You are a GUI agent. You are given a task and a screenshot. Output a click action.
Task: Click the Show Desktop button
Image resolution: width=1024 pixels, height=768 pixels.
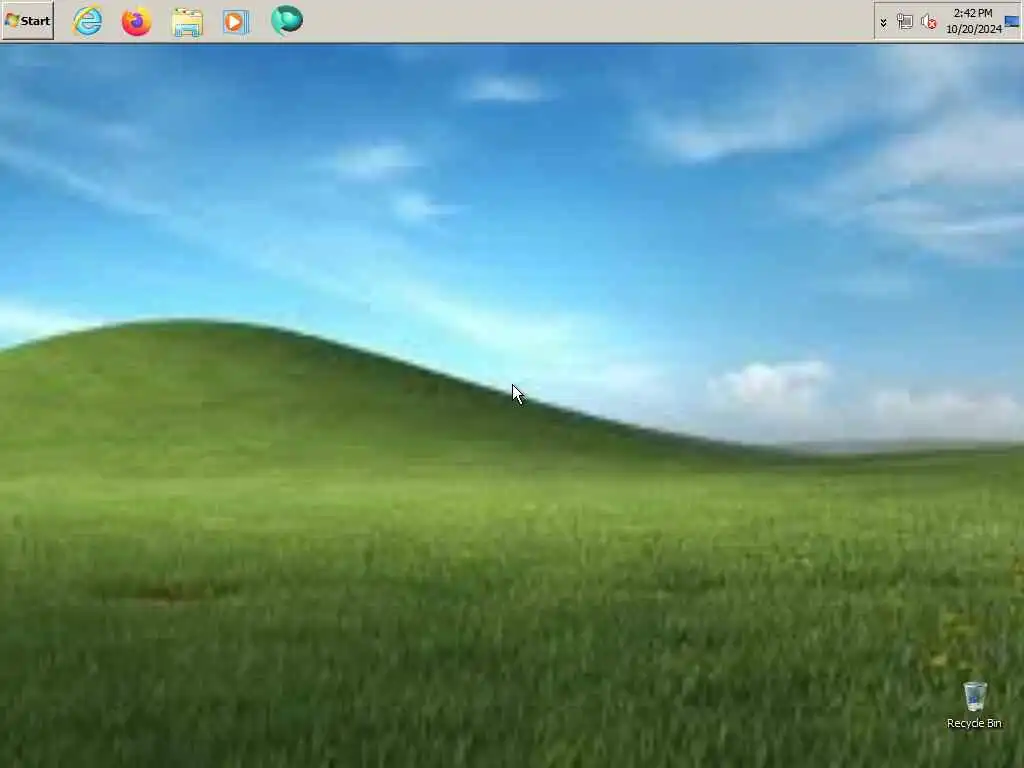pyautogui.click(x=1012, y=22)
